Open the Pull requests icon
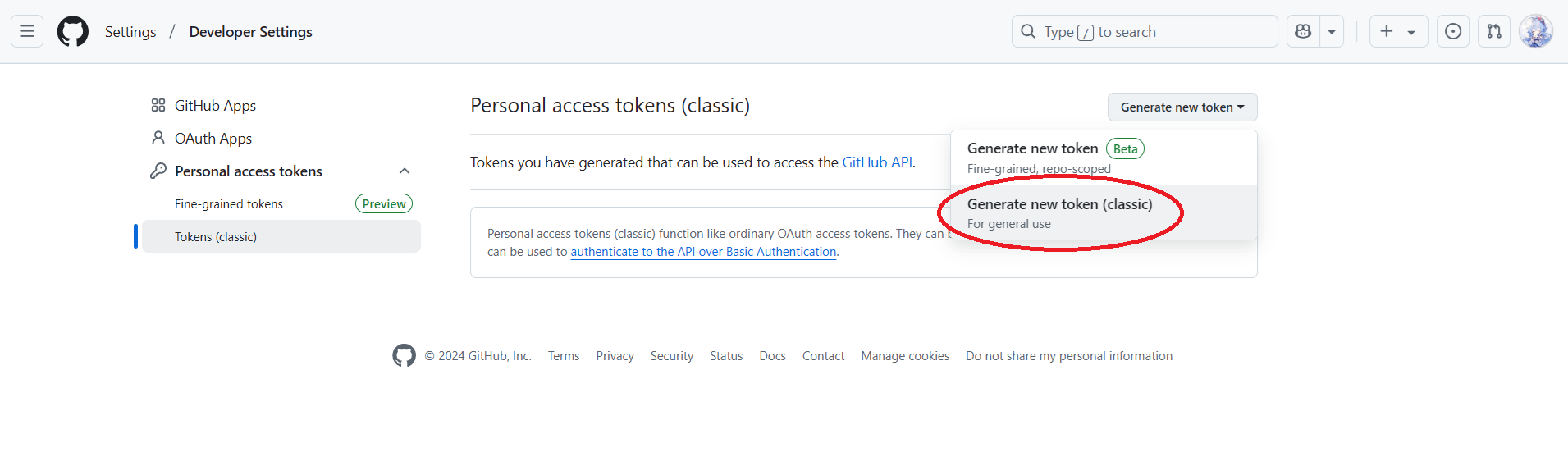 [x=1494, y=31]
